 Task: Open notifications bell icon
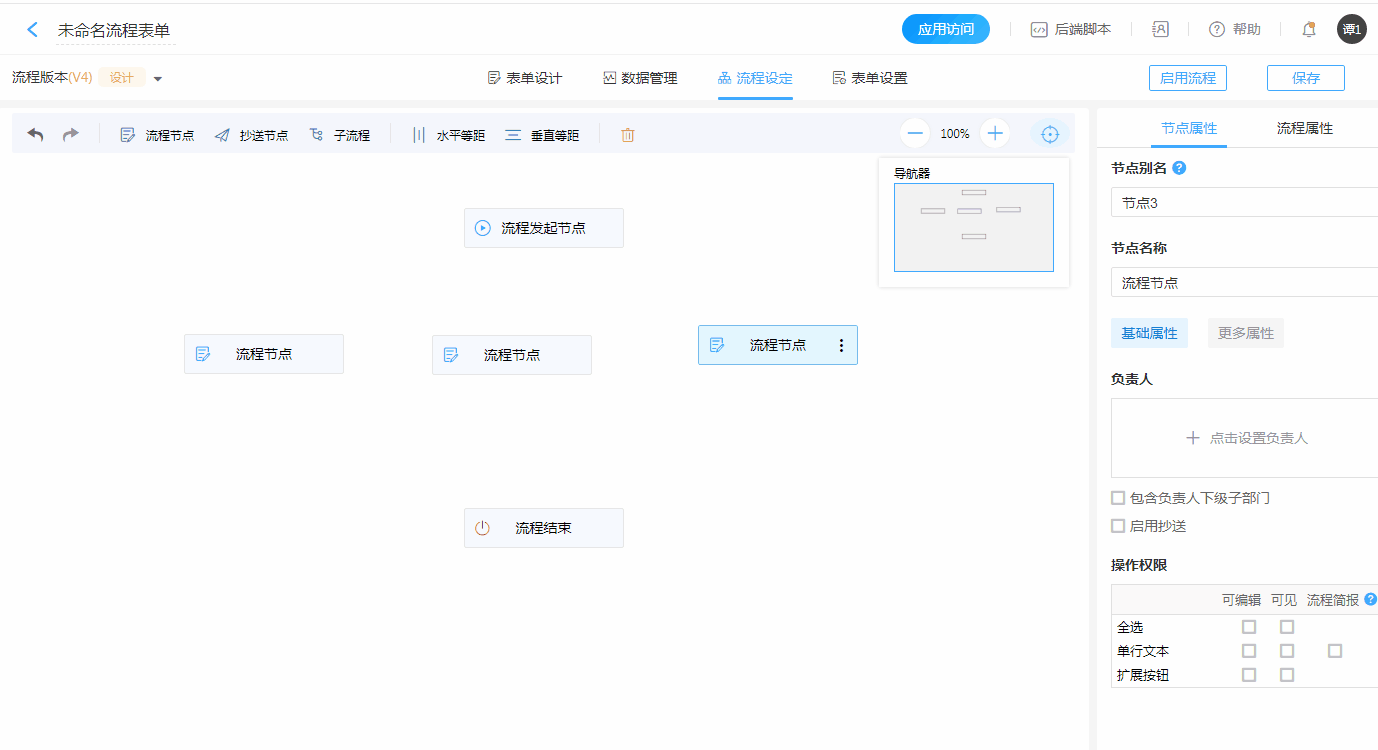1308,30
